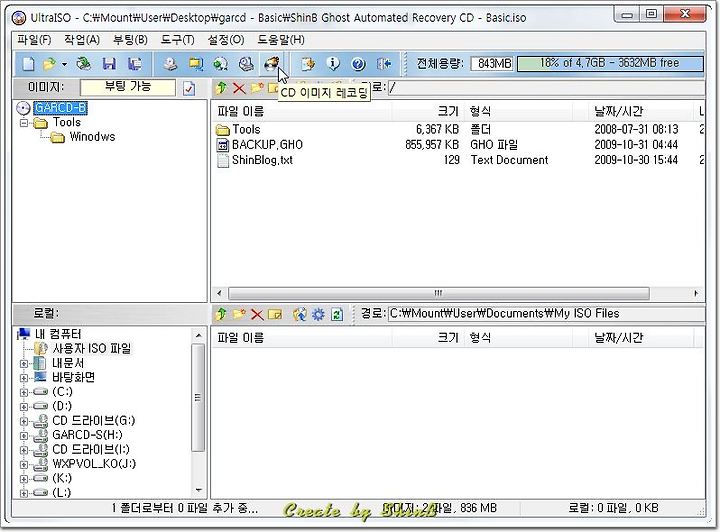720x532 pixels.
Task: Click the image pane Up folder icon
Action: pos(221,88)
